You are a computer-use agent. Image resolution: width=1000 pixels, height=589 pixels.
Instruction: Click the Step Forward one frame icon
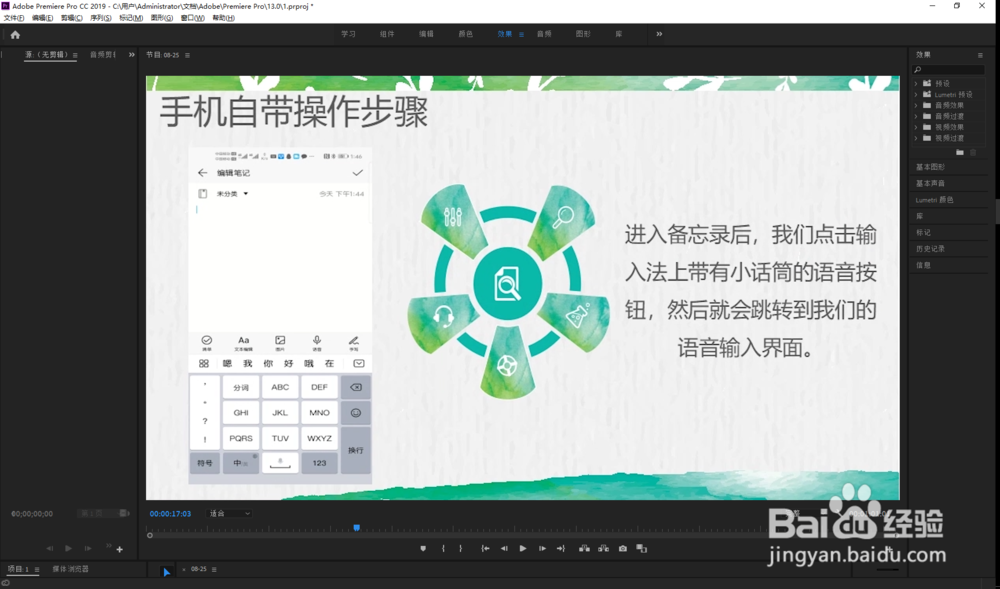[x=543, y=548]
